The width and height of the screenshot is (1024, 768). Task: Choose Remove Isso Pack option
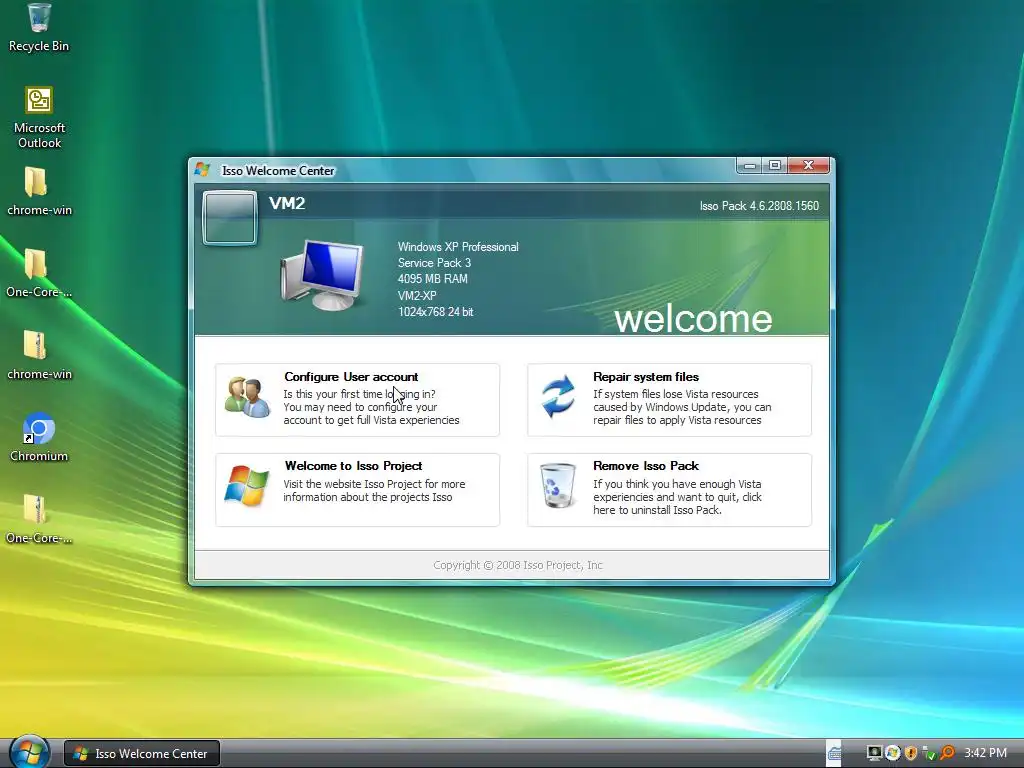[x=669, y=490]
